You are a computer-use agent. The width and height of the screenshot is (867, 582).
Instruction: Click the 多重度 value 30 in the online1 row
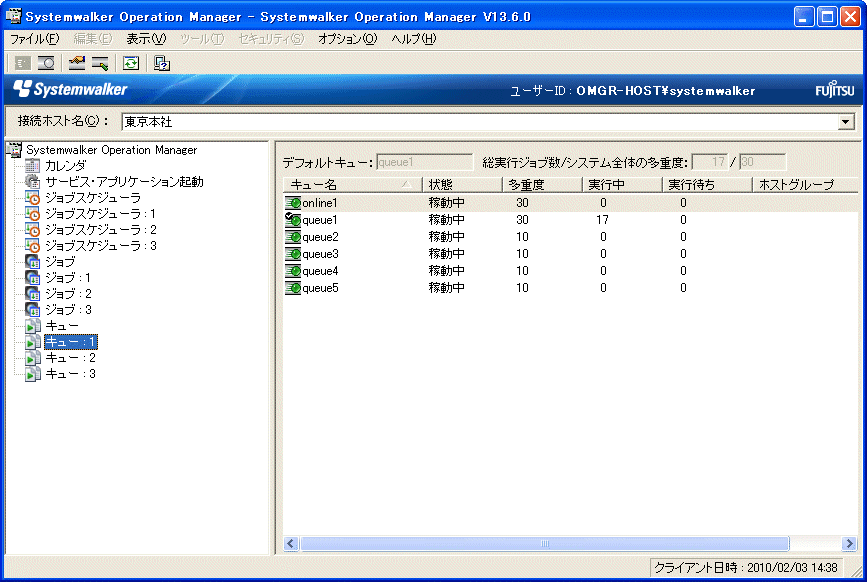[522, 203]
